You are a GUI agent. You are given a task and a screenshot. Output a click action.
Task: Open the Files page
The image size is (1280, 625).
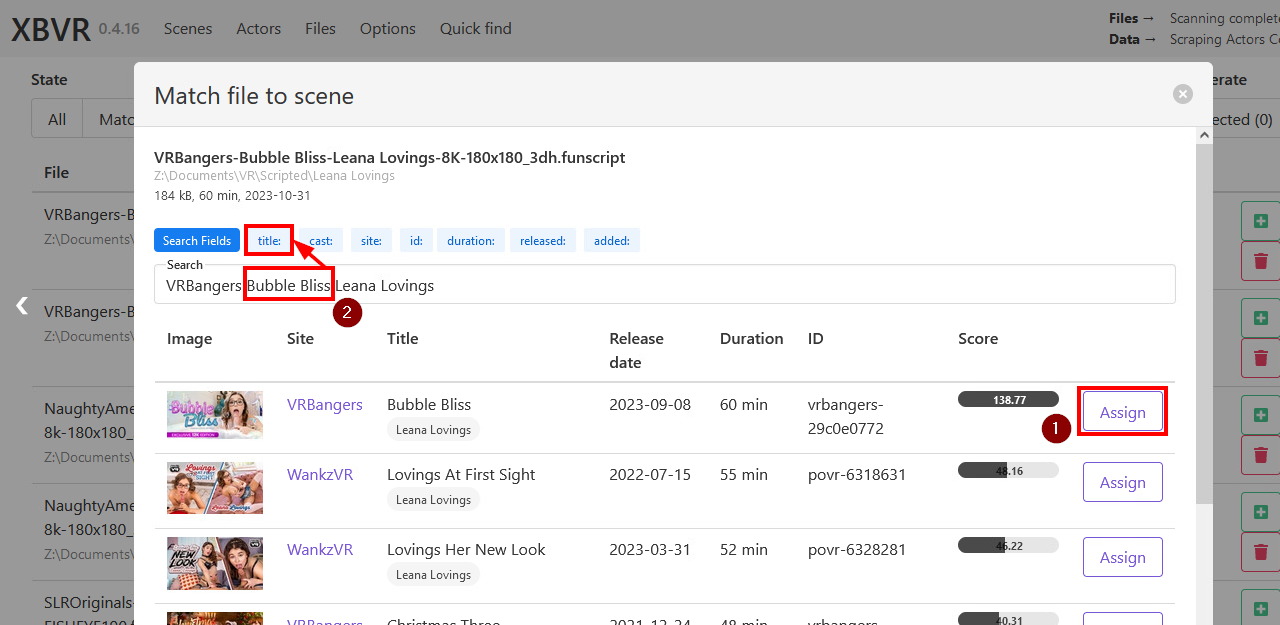(x=320, y=28)
